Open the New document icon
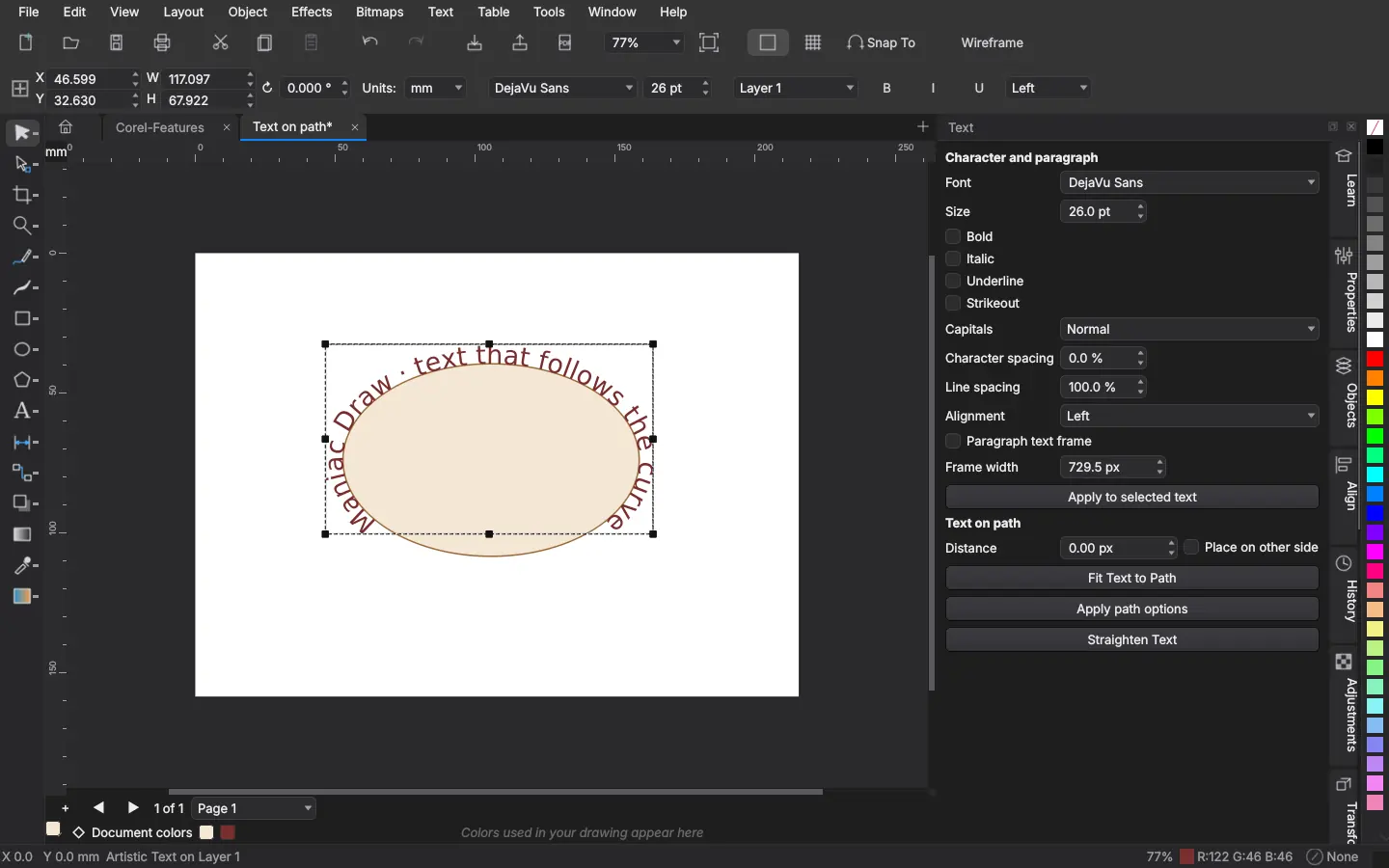 (26, 43)
